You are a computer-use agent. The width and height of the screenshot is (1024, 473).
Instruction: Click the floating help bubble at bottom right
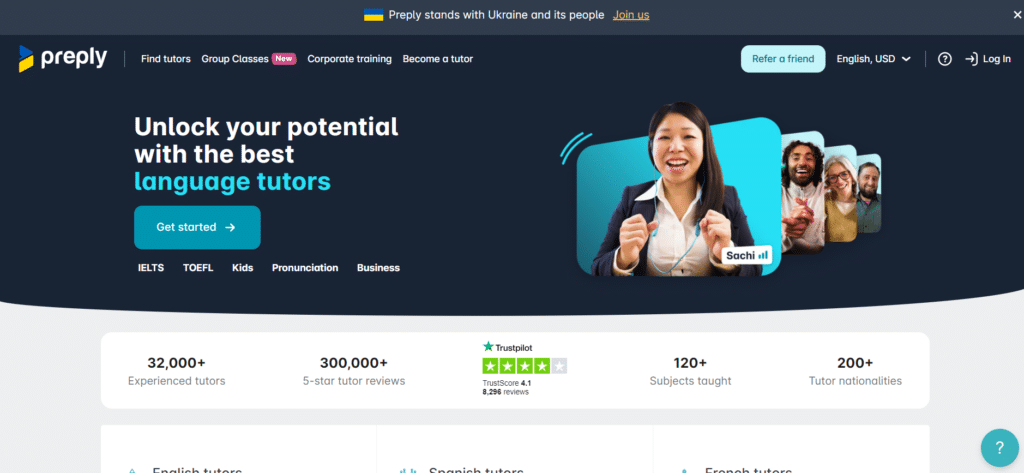999,448
